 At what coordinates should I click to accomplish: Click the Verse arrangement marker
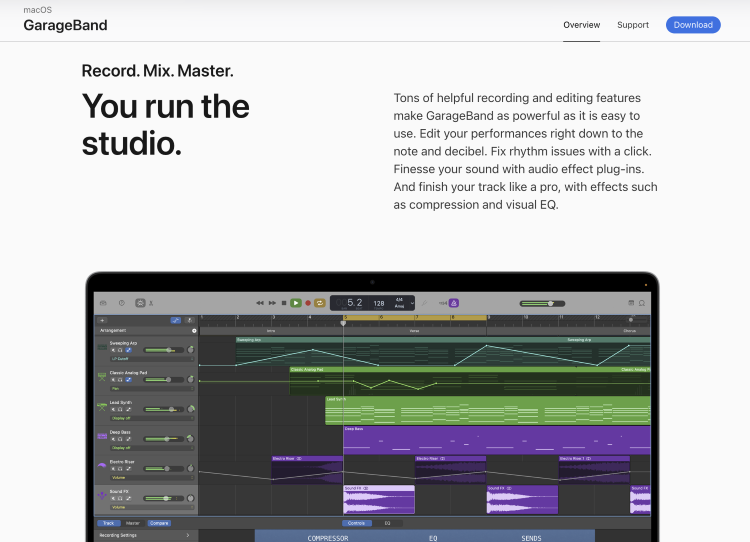[x=415, y=331]
